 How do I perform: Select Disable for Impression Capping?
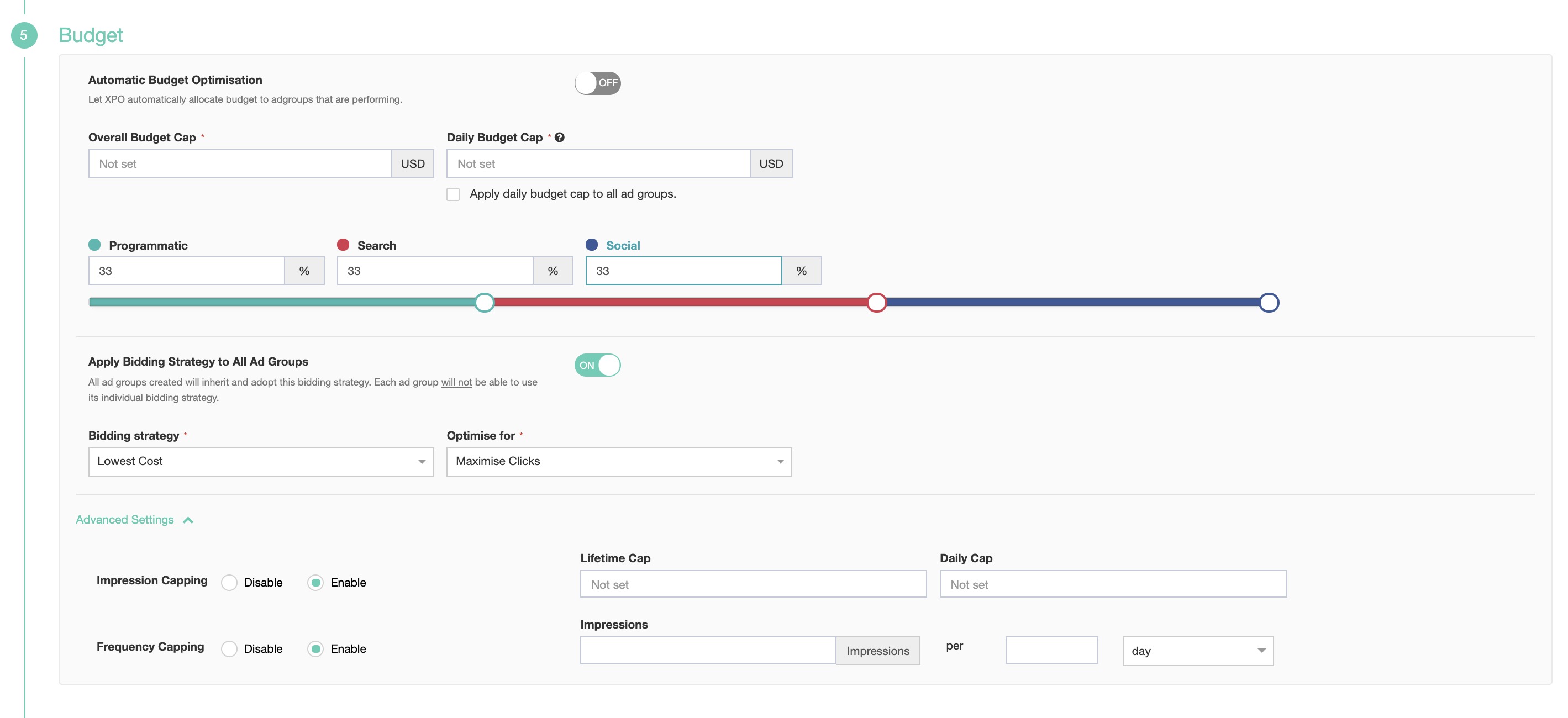pyautogui.click(x=229, y=583)
